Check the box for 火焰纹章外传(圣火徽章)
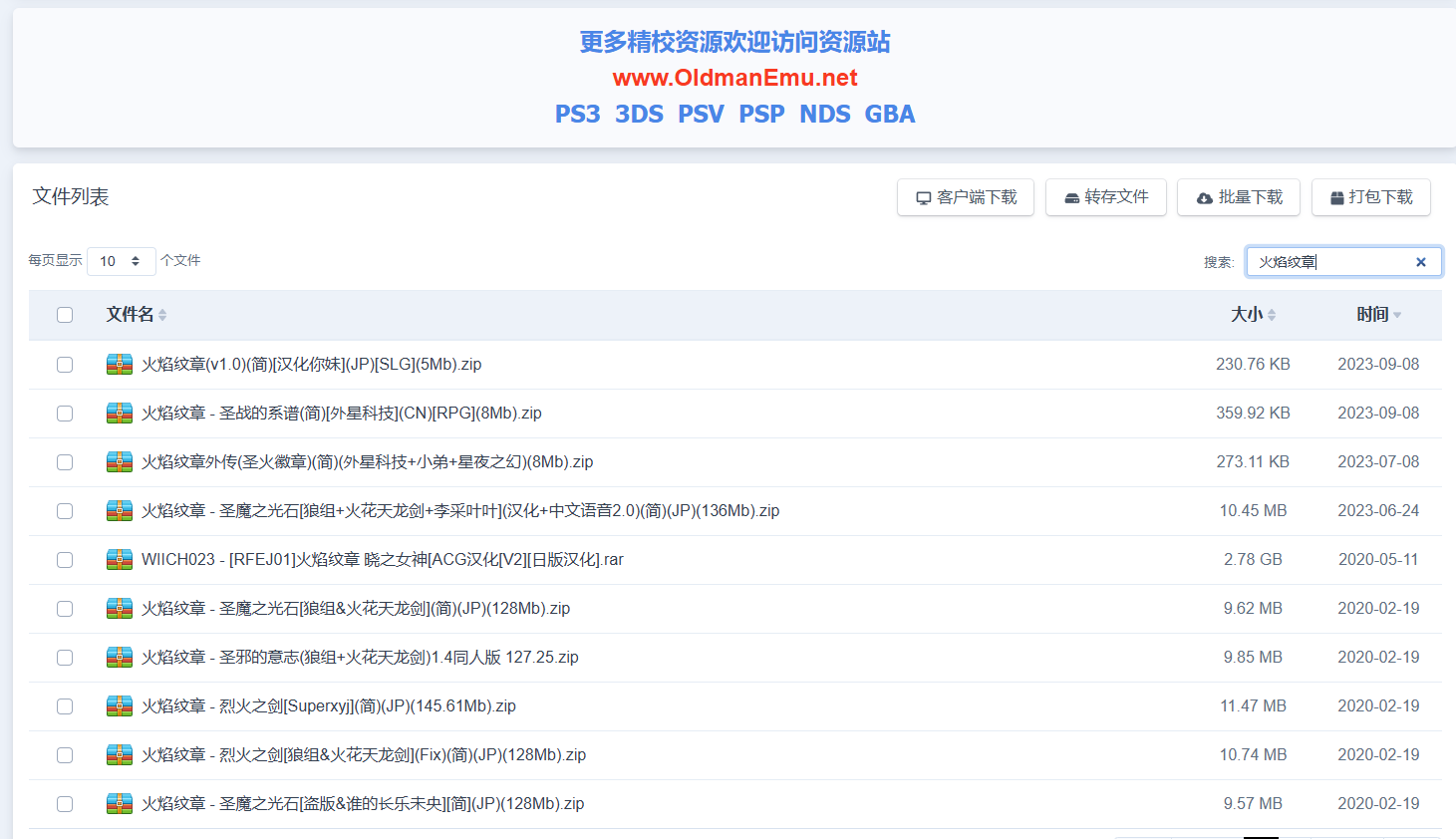 pos(65,462)
